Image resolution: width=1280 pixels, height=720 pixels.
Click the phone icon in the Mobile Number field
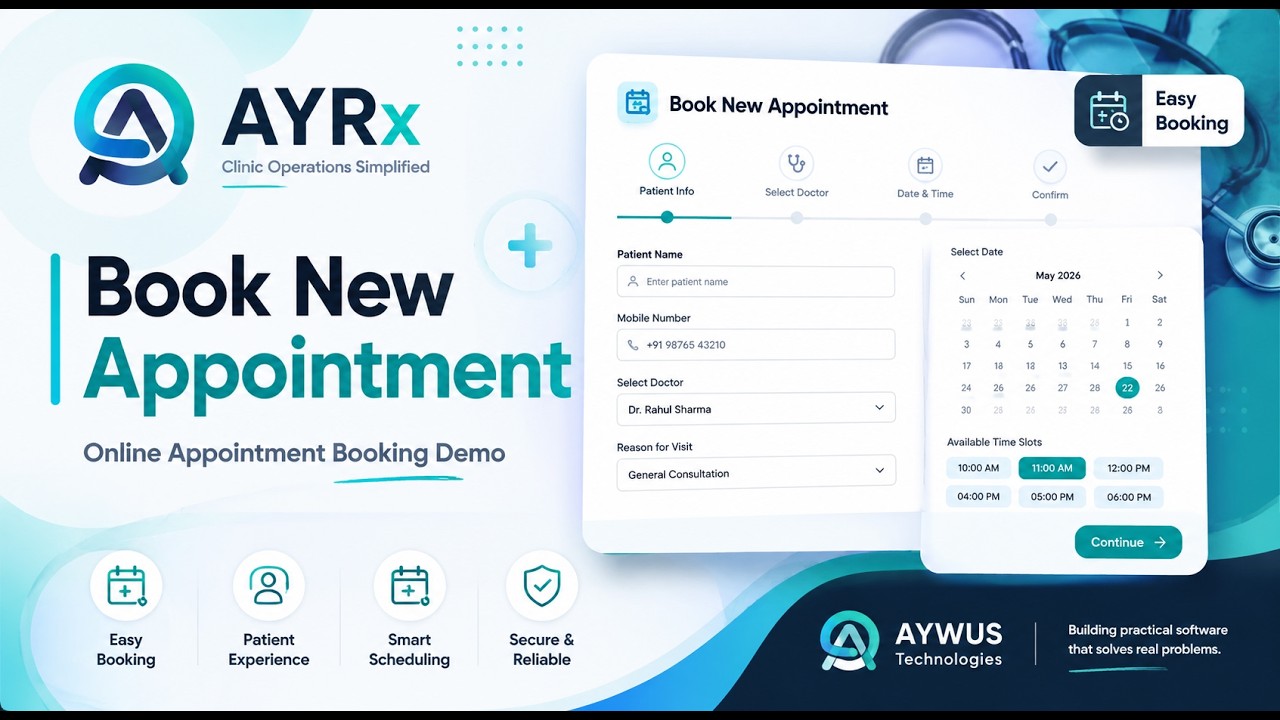click(x=632, y=345)
